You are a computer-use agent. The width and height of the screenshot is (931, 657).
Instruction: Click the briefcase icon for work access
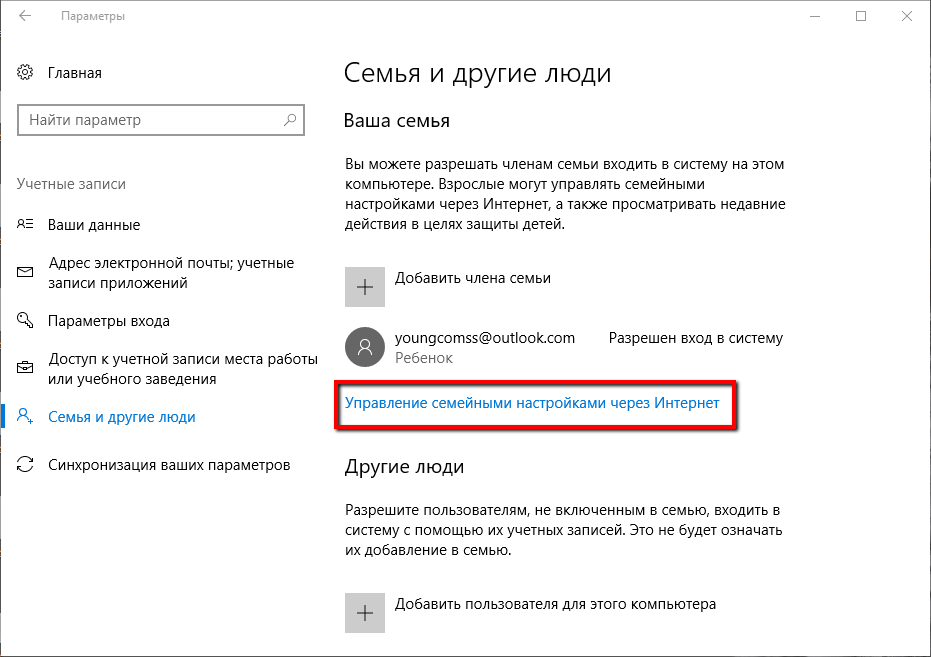coord(26,369)
